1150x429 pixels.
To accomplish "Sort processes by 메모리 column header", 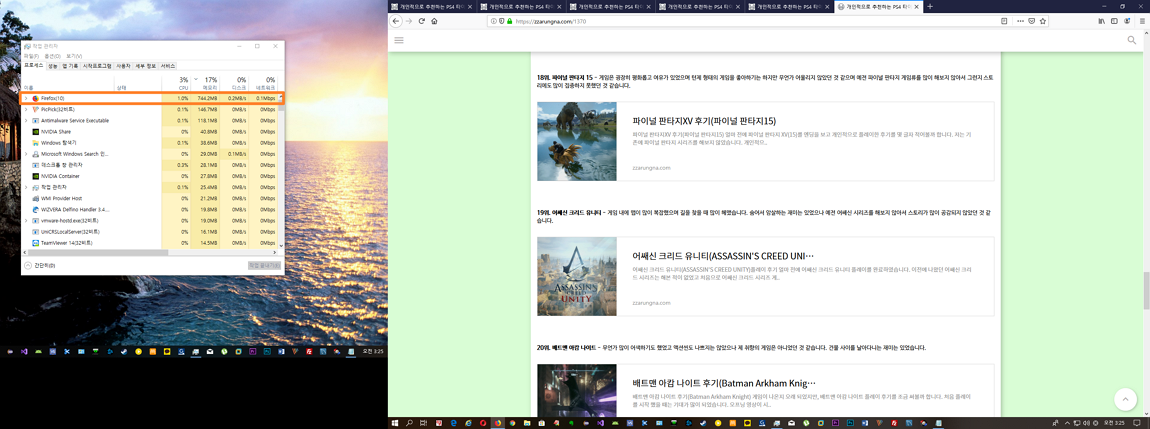I will point(205,83).
